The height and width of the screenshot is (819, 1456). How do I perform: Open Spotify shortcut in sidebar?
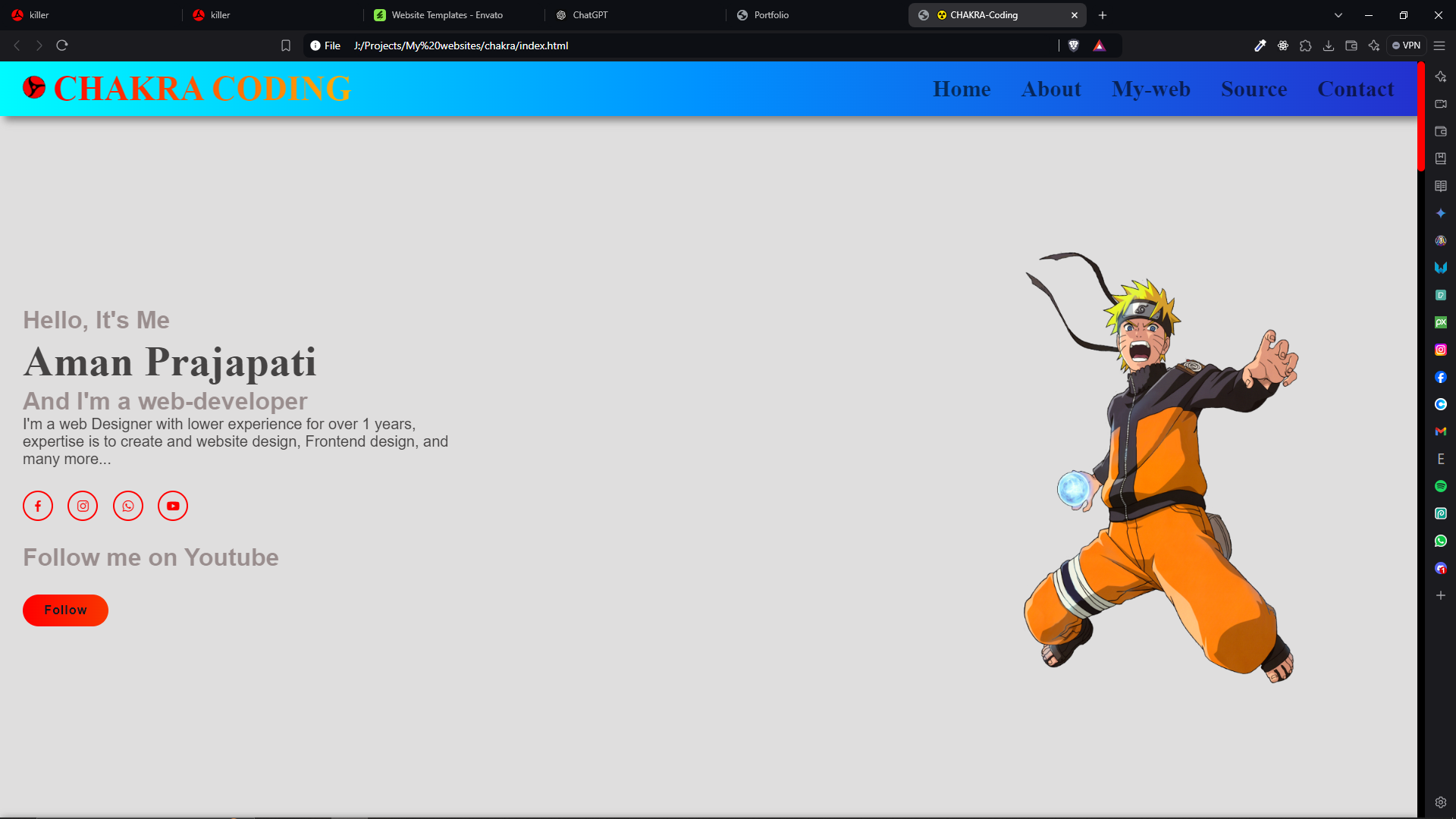pos(1441,486)
